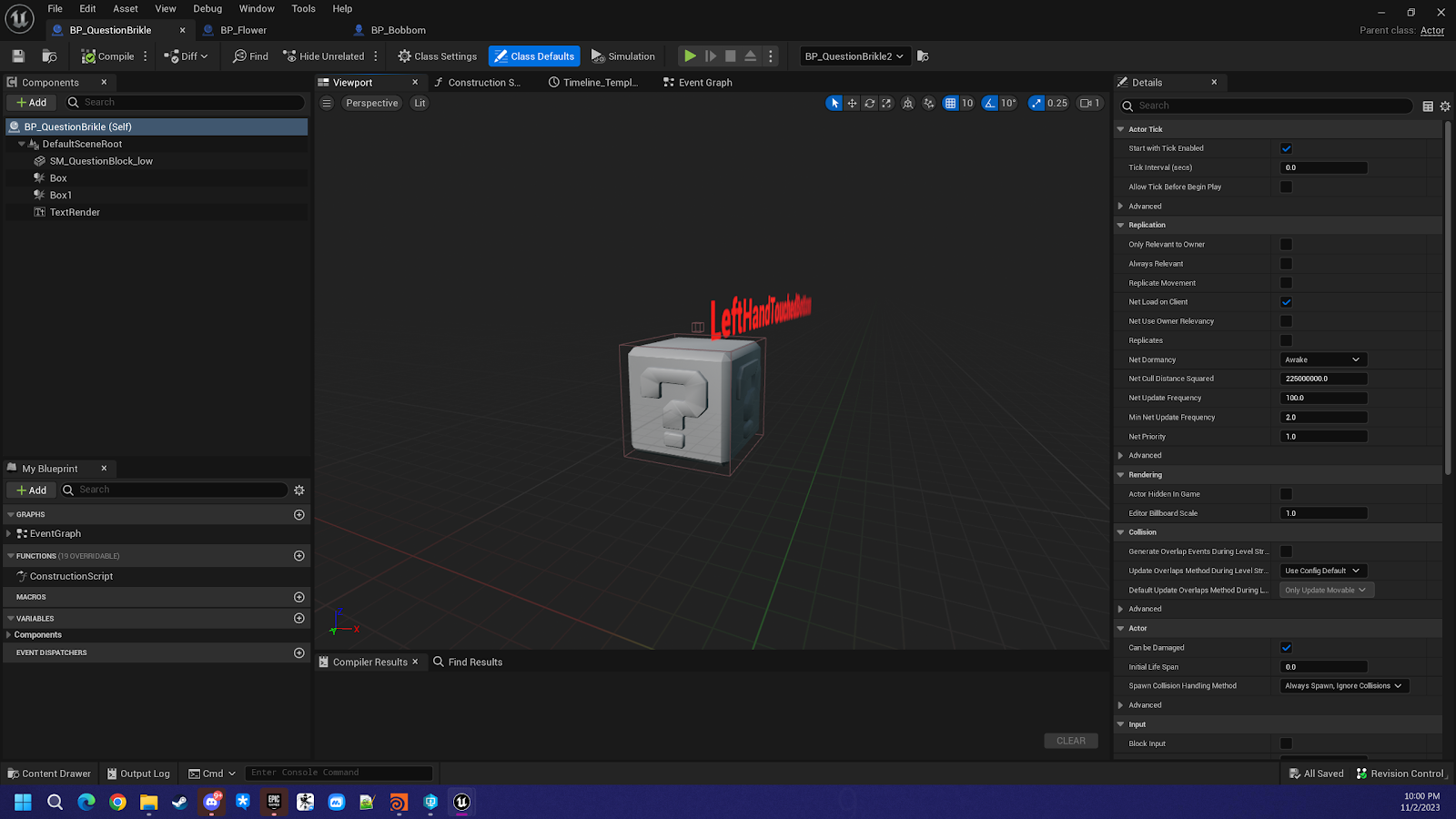Switch to the BP_Flower tab
1456x819 pixels.
[243, 30]
